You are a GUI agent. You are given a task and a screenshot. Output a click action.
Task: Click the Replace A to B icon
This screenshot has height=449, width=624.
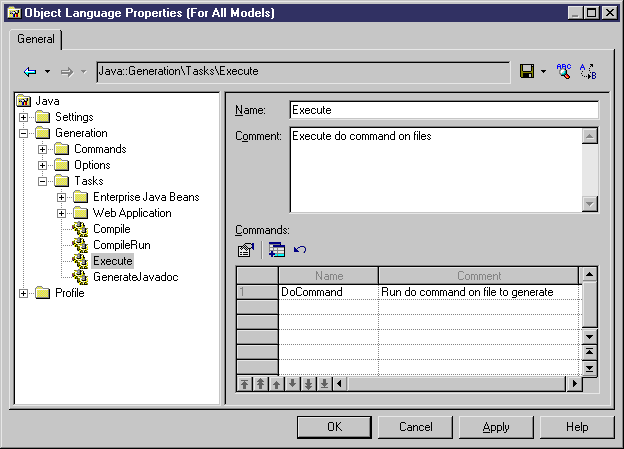tap(588, 71)
